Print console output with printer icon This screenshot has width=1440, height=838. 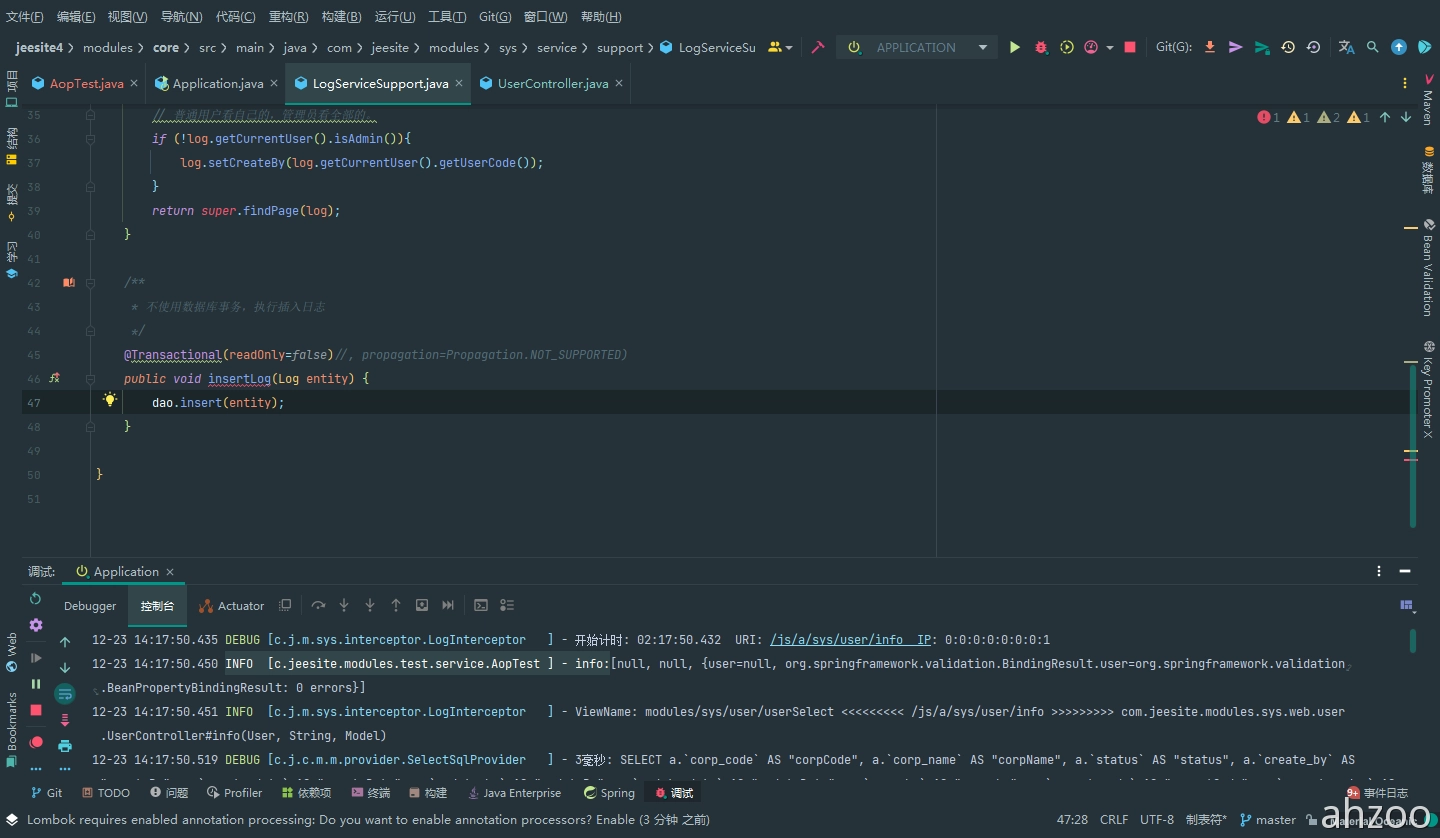(x=65, y=746)
